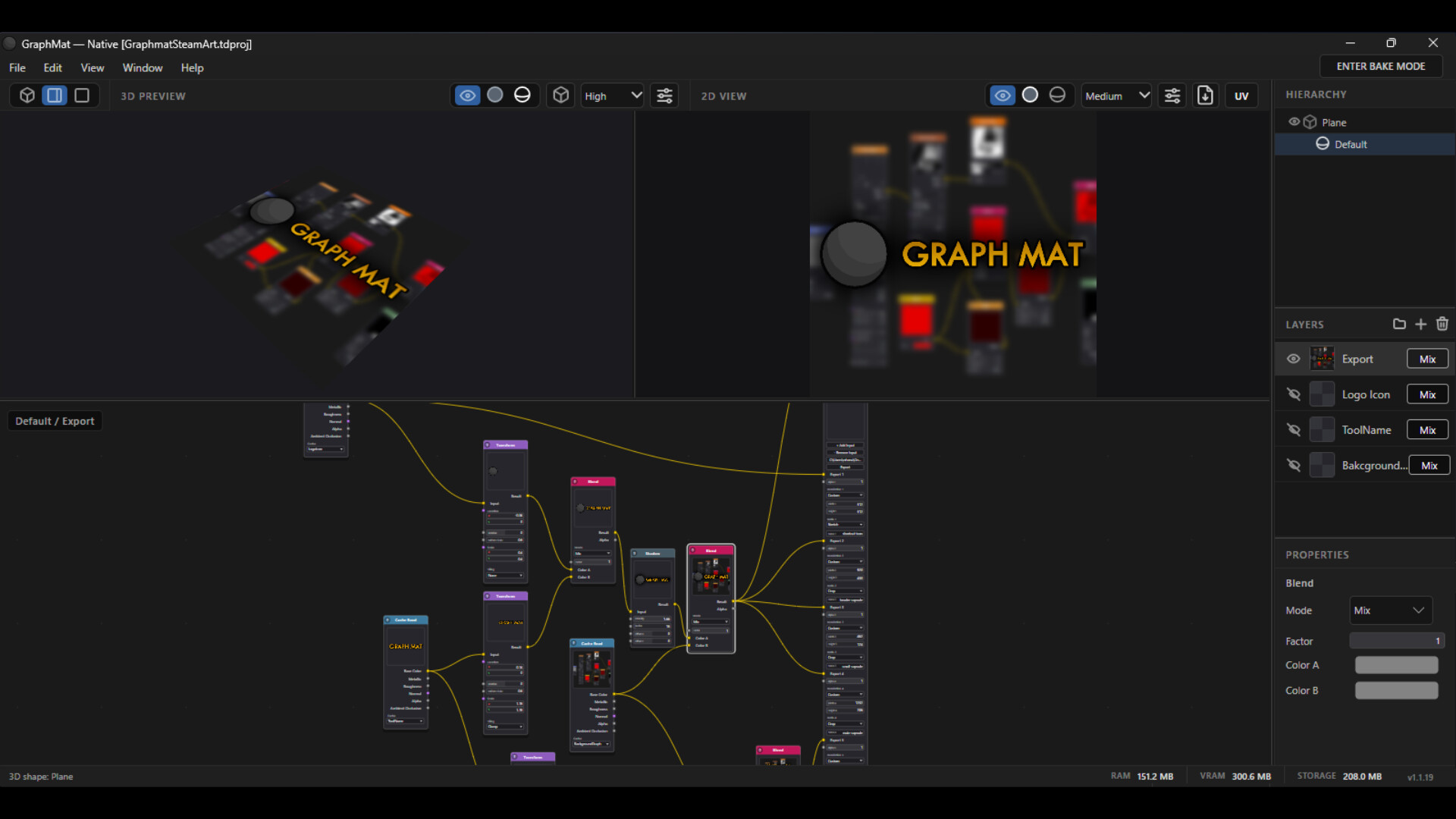Image resolution: width=1456 pixels, height=819 pixels.
Task: Open the Edit menu
Action: coord(53,67)
